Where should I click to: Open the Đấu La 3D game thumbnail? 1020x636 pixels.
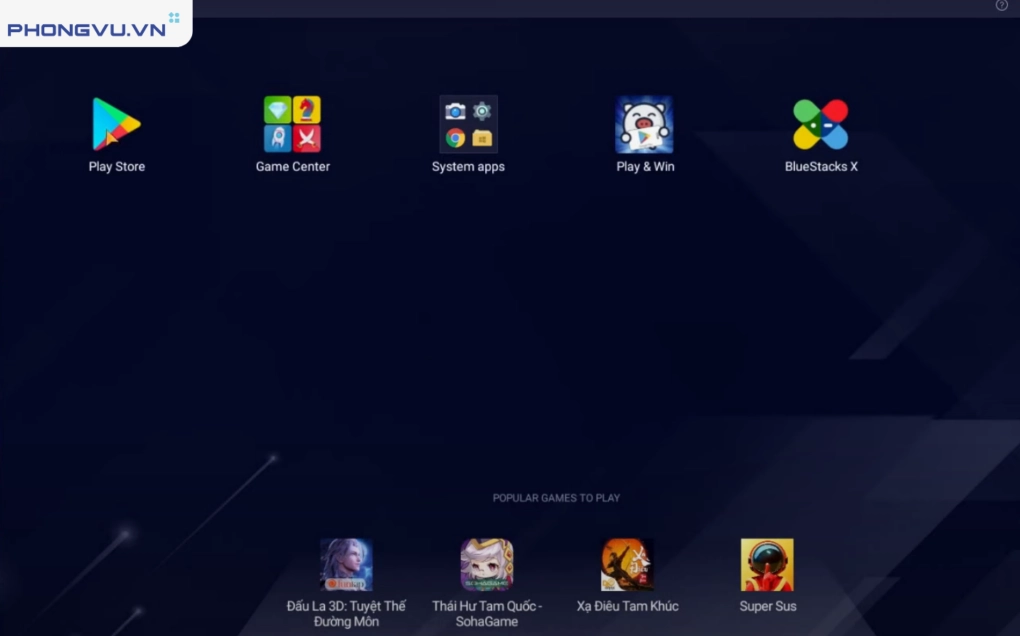pos(346,565)
